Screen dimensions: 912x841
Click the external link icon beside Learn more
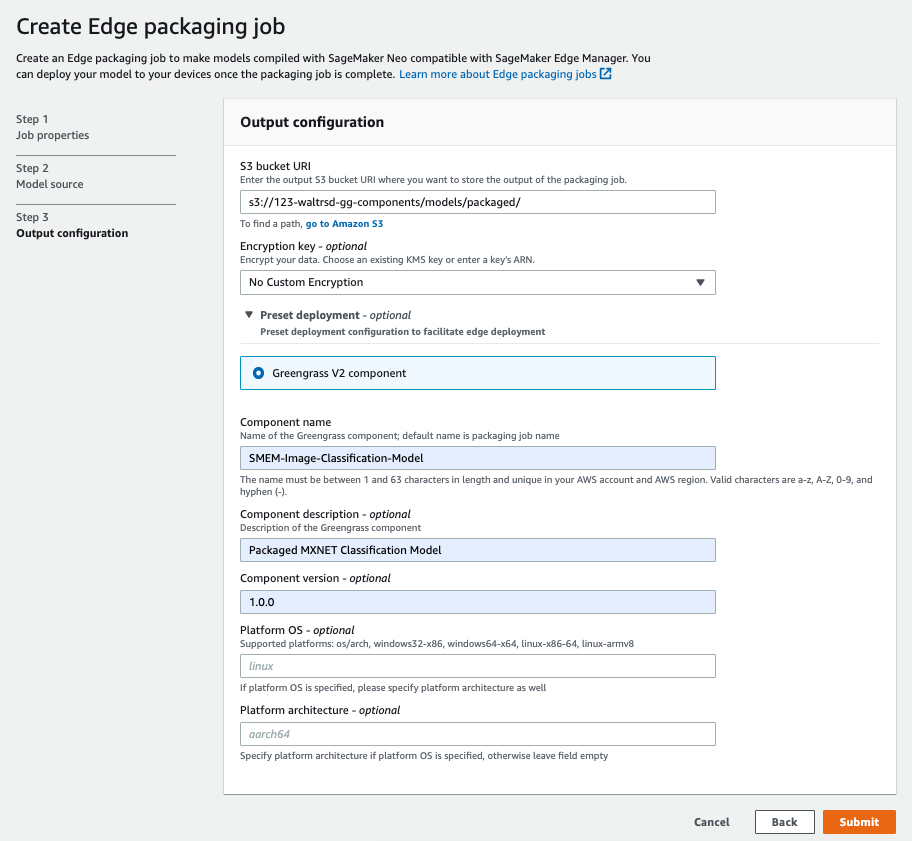click(x=605, y=74)
